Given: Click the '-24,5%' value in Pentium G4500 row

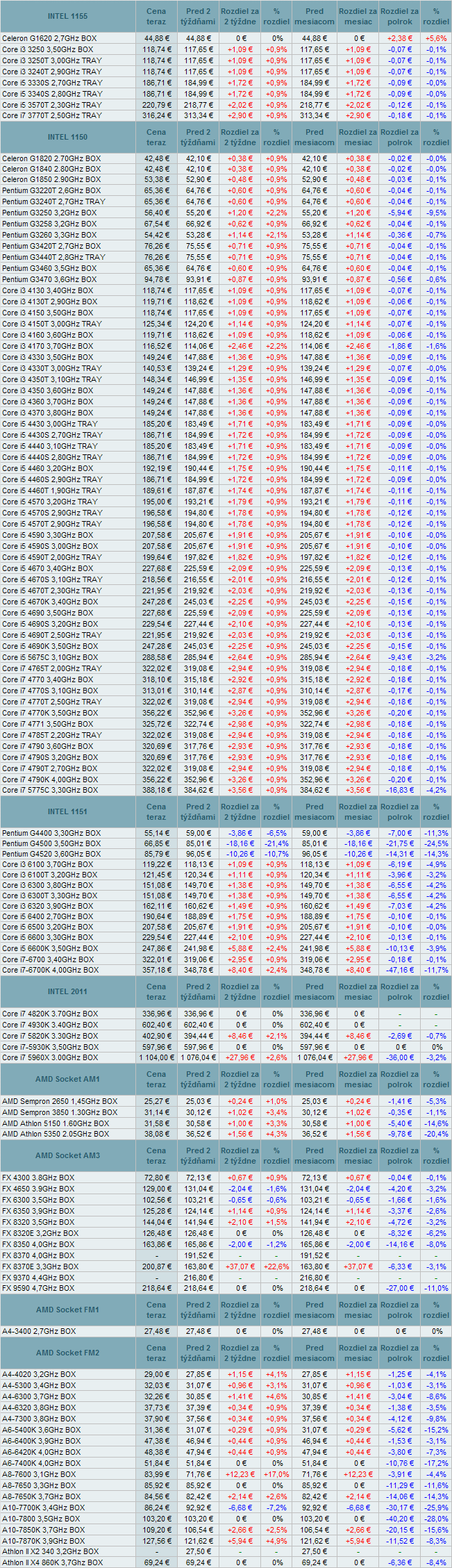Looking at the screenshot, I should (436, 843).
